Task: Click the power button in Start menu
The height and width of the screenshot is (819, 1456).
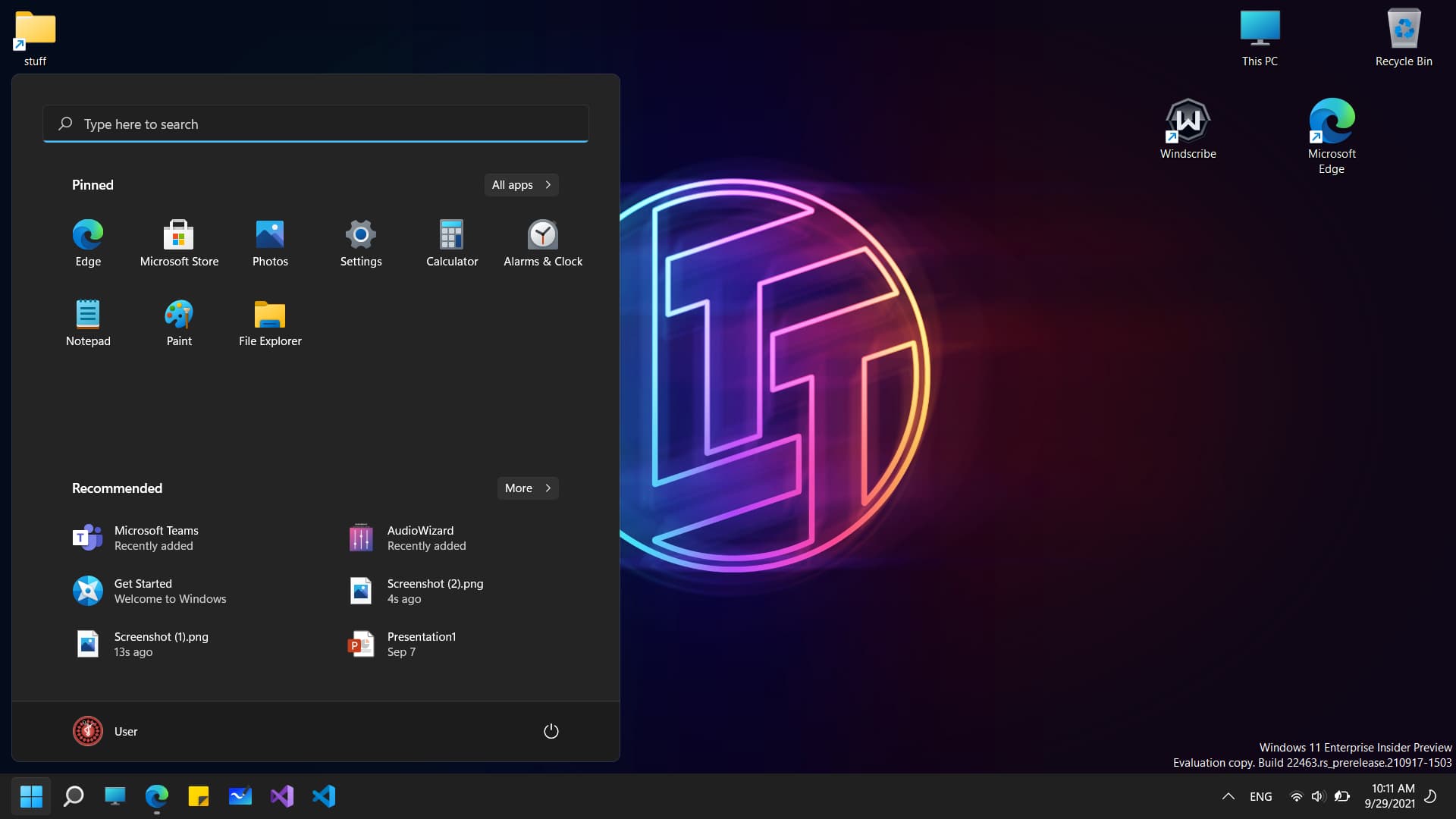Action: pyautogui.click(x=551, y=731)
